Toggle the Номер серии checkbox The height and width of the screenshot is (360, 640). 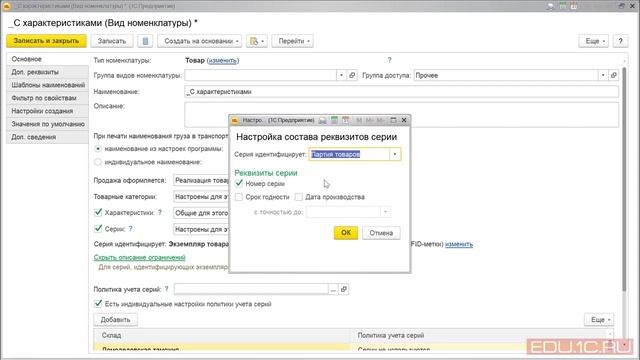[x=239, y=183]
